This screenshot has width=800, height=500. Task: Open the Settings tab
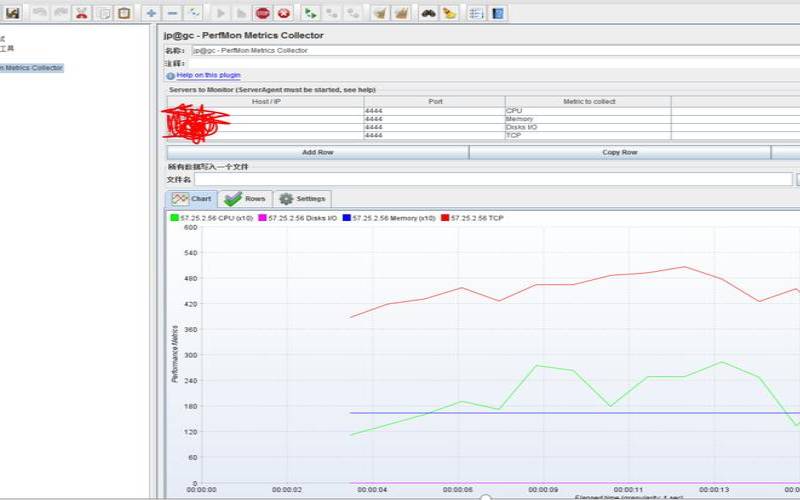[303, 199]
